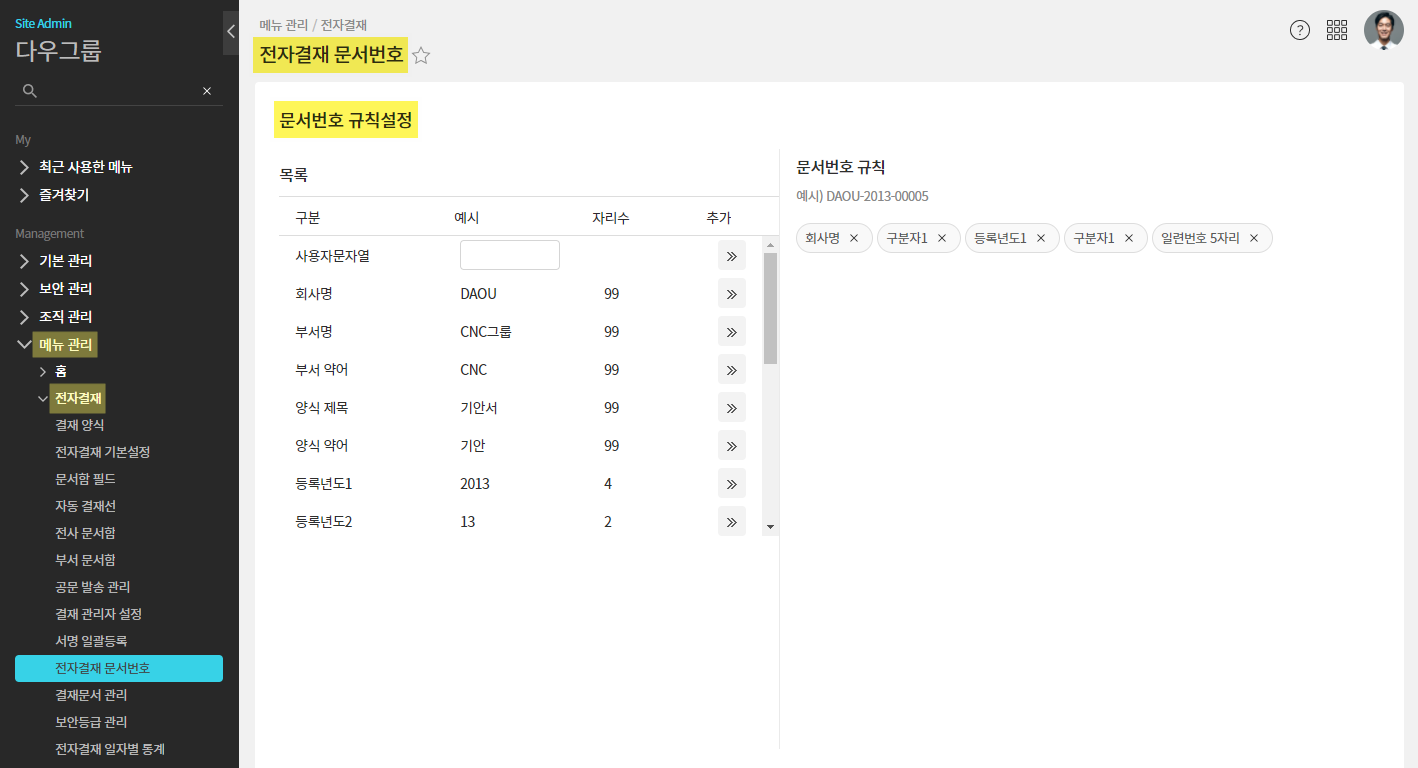Go to 결재문서 관리 page
This screenshot has width=1418, height=768.
click(x=91, y=695)
